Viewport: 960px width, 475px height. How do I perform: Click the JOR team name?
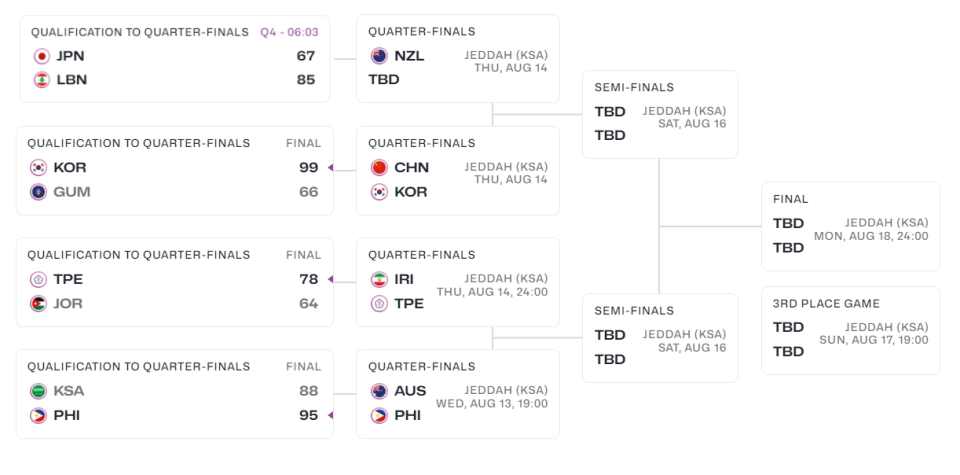point(68,304)
